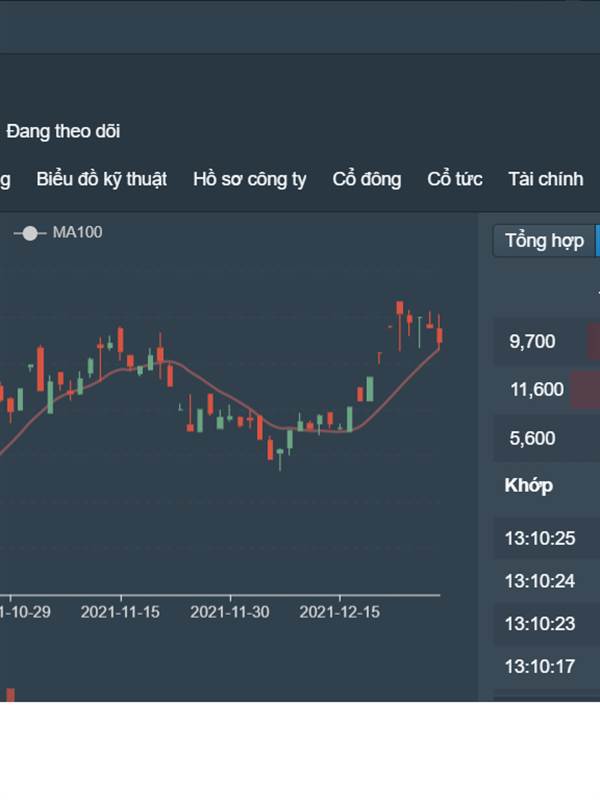
Task: Open the Cổ đông tab
Action: 367,179
